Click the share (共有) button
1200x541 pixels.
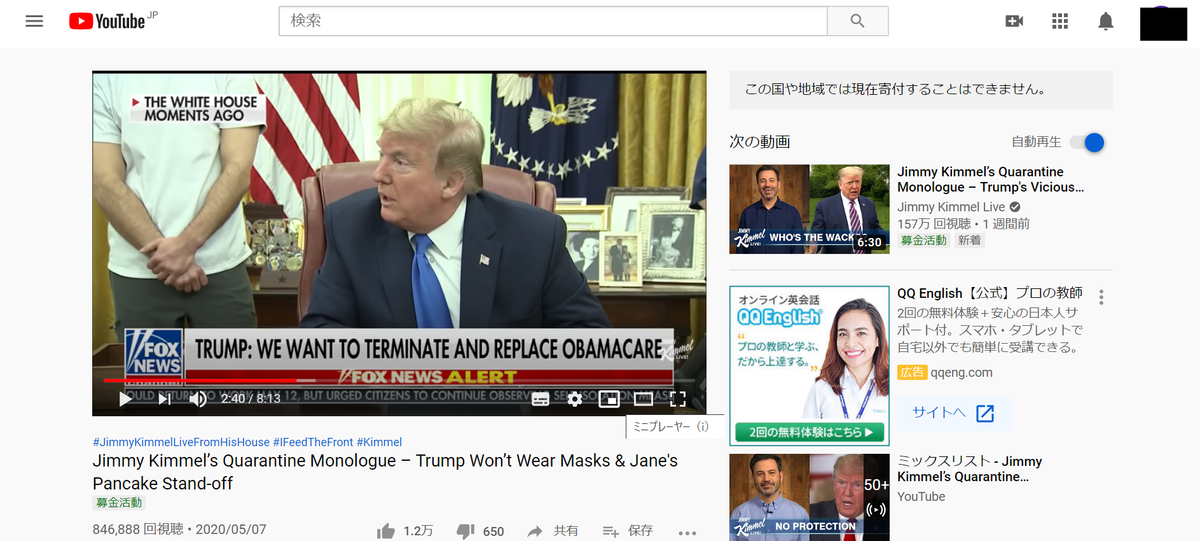point(553,531)
